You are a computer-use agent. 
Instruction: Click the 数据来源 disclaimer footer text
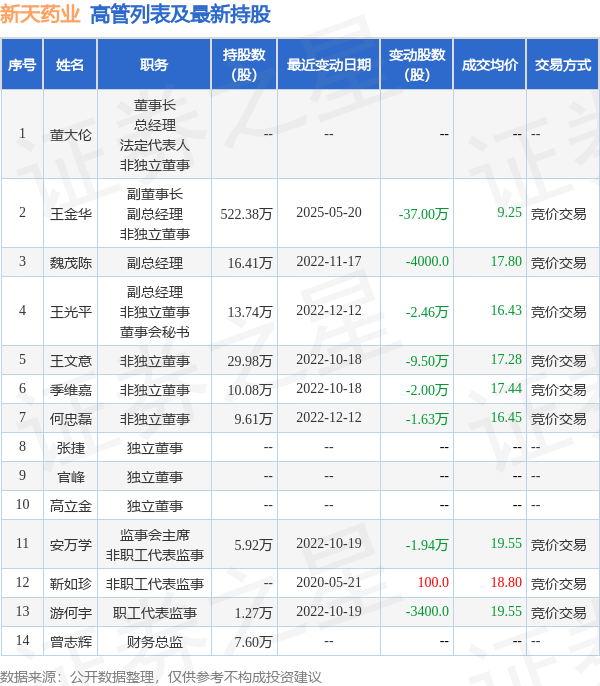160,677
